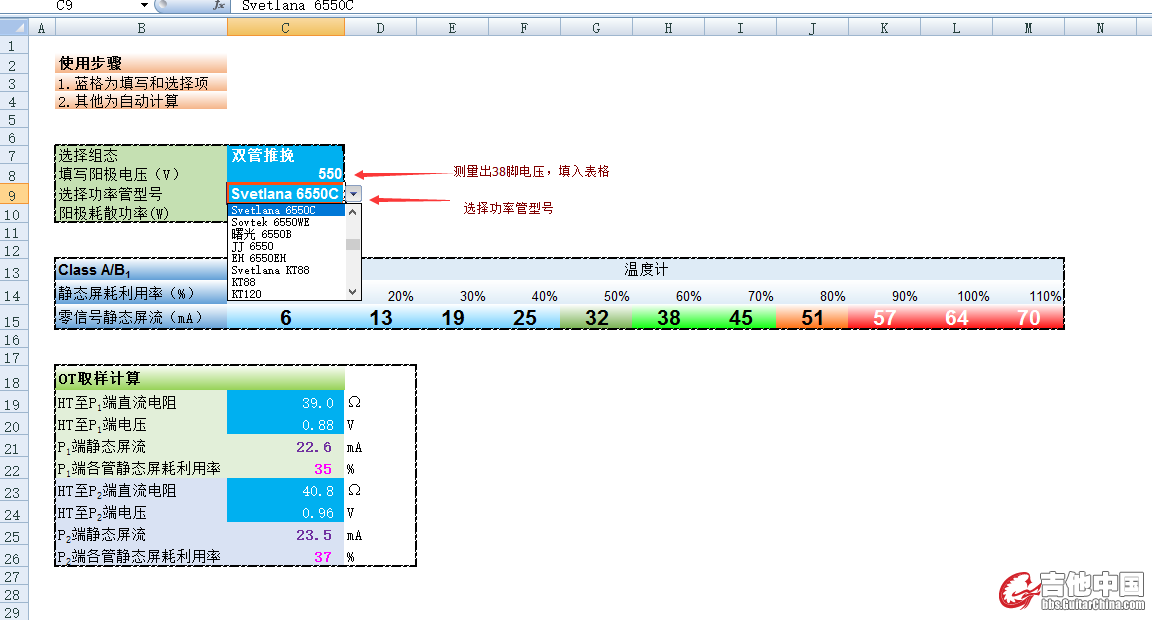
Task: Click the 0.96 voltage input cell
Action: [x=286, y=513]
